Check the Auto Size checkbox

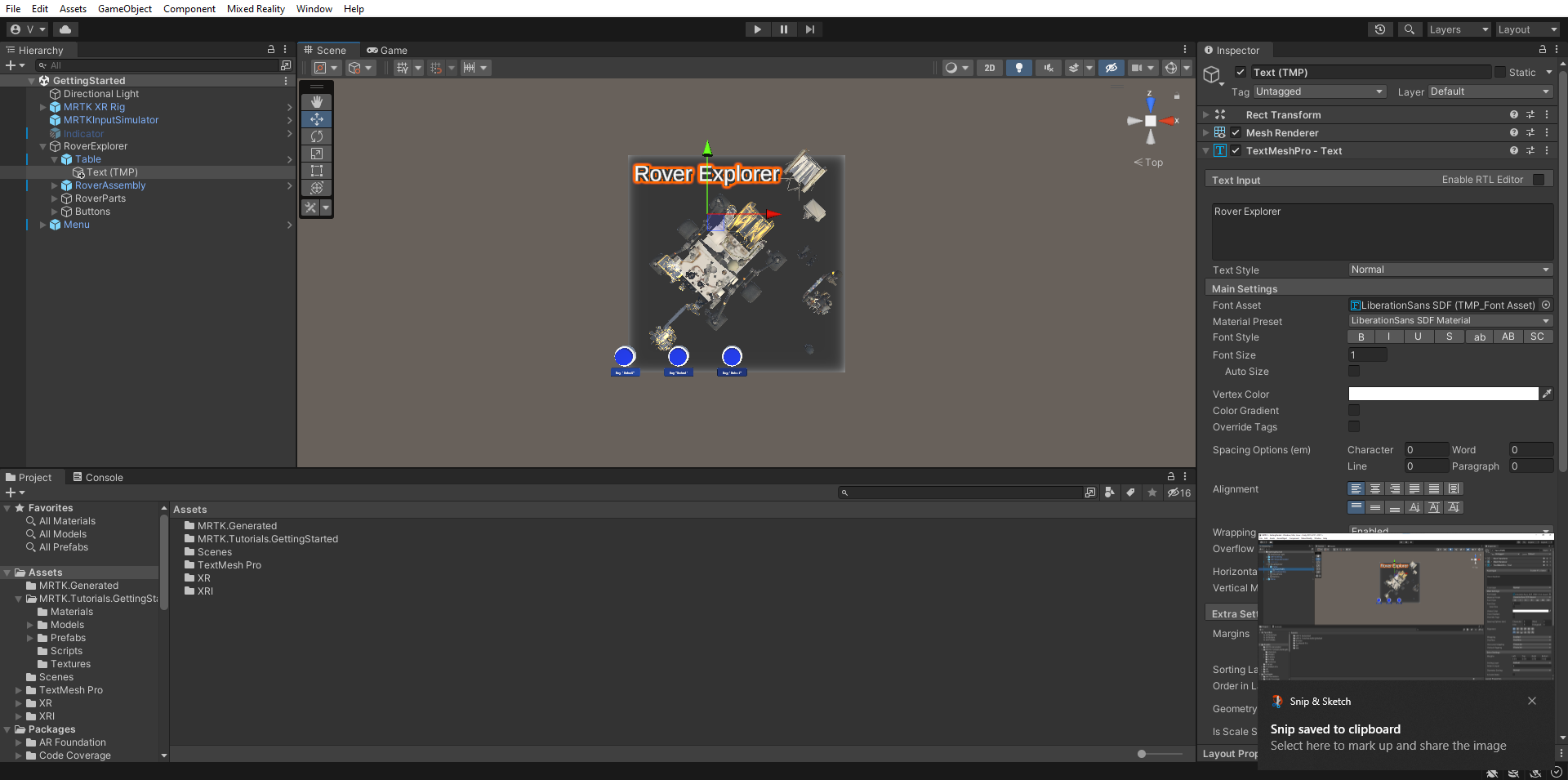click(x=1354, y=372)
